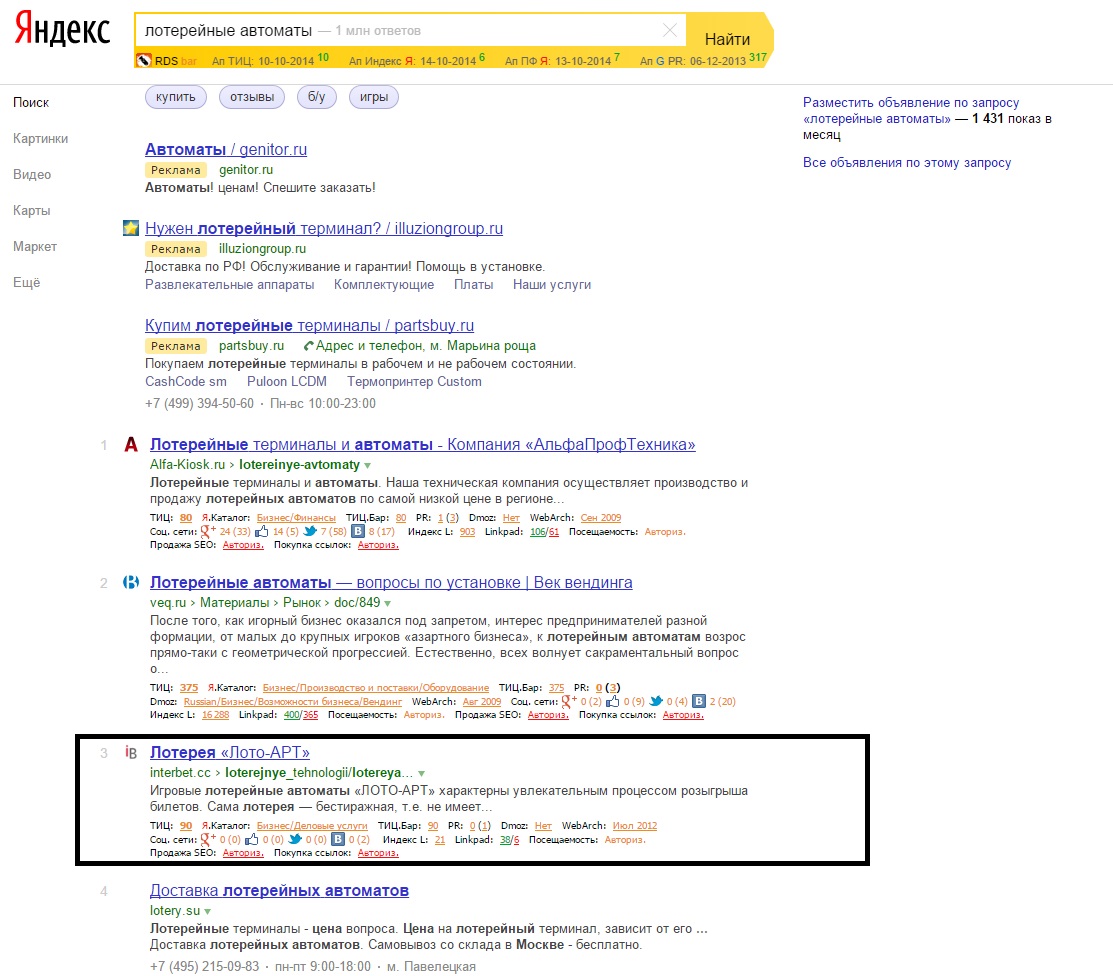Click Twitter bird icon in veq.ru stats
This screenshot has height=976, width=1113.
657,701
